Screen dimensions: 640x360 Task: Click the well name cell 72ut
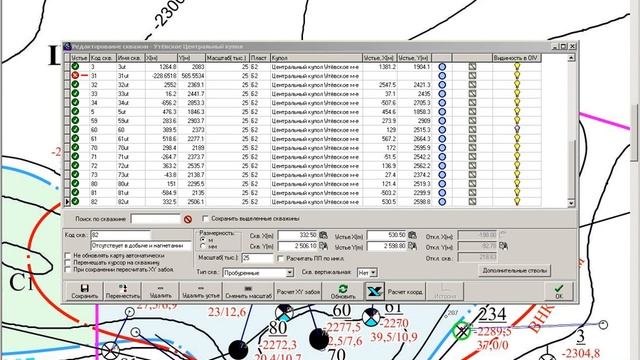[131, 165]
